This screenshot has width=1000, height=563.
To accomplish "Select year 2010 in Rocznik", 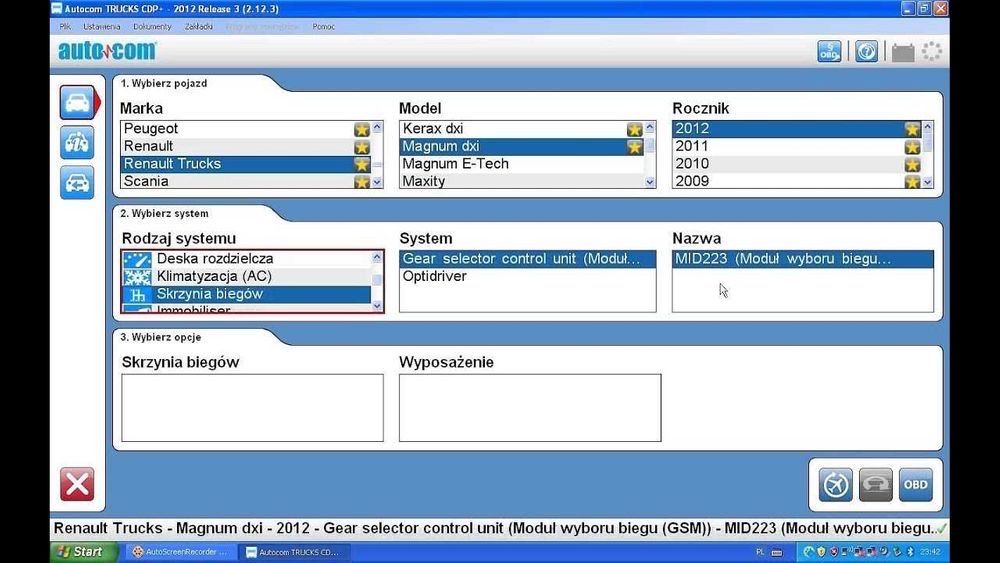I will coord(797,163).
